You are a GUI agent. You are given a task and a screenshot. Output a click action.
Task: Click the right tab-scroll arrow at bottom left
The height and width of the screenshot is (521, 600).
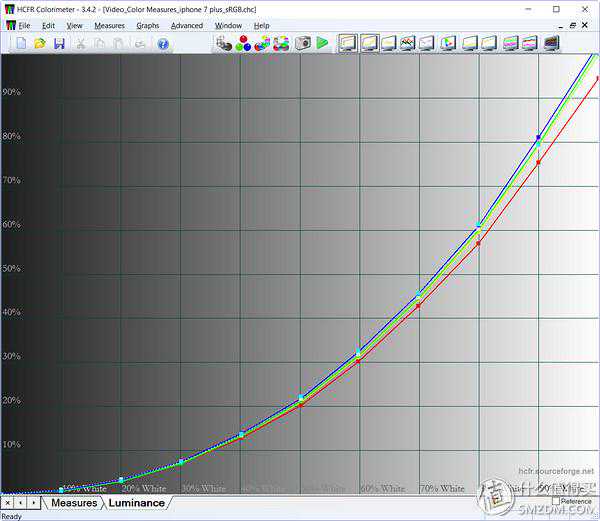(x=36, y=503)
